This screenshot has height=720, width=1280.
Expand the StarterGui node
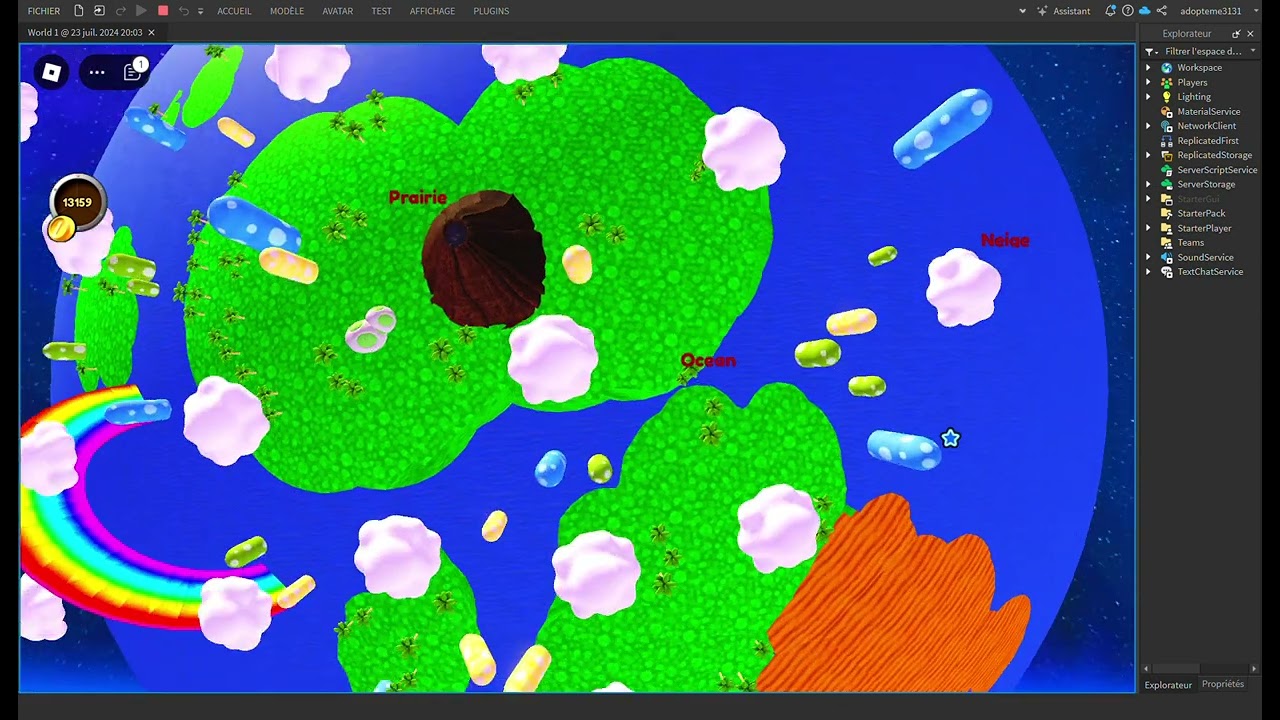[1148, 199]
